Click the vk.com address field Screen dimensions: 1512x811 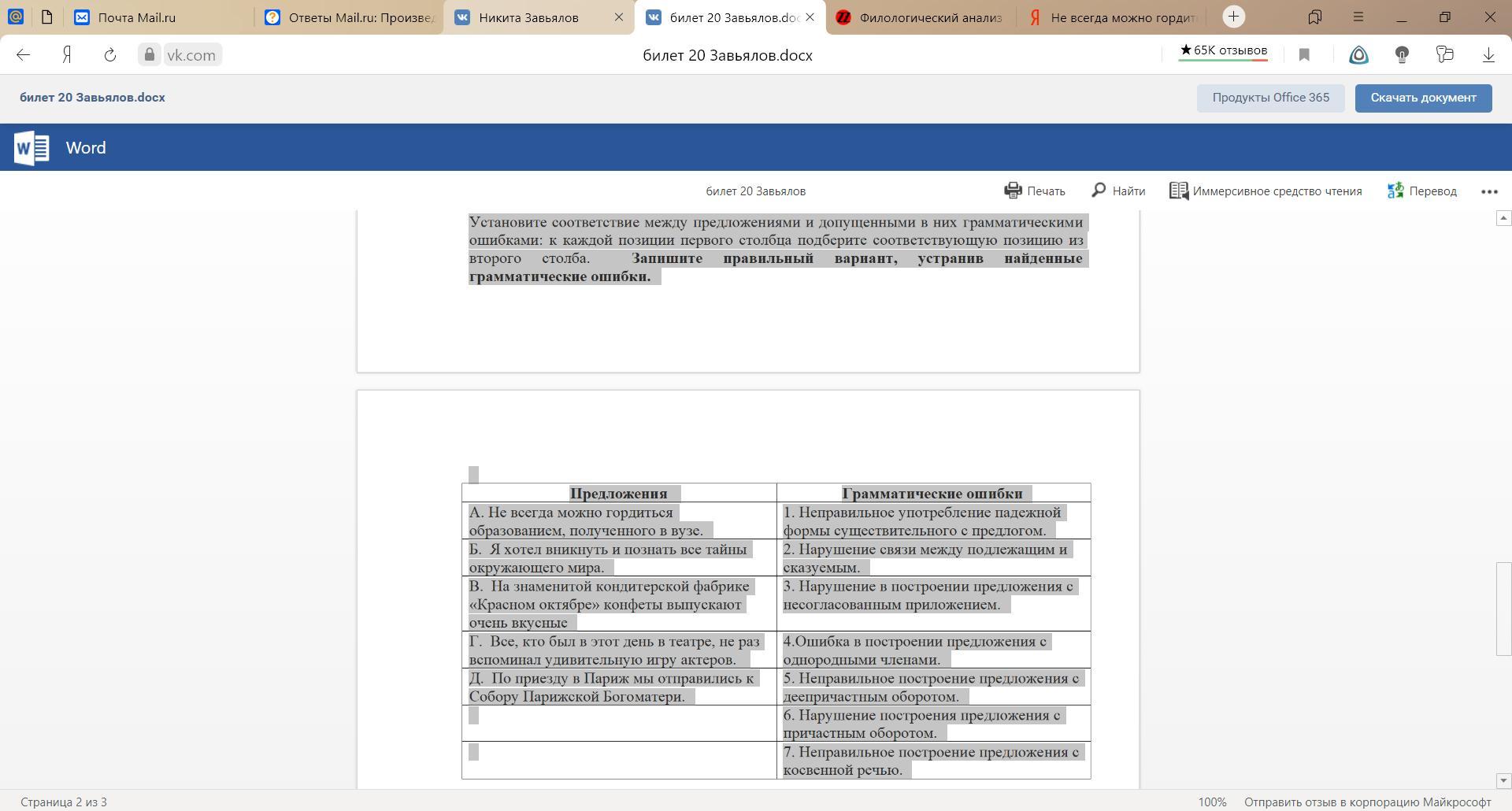191,54
